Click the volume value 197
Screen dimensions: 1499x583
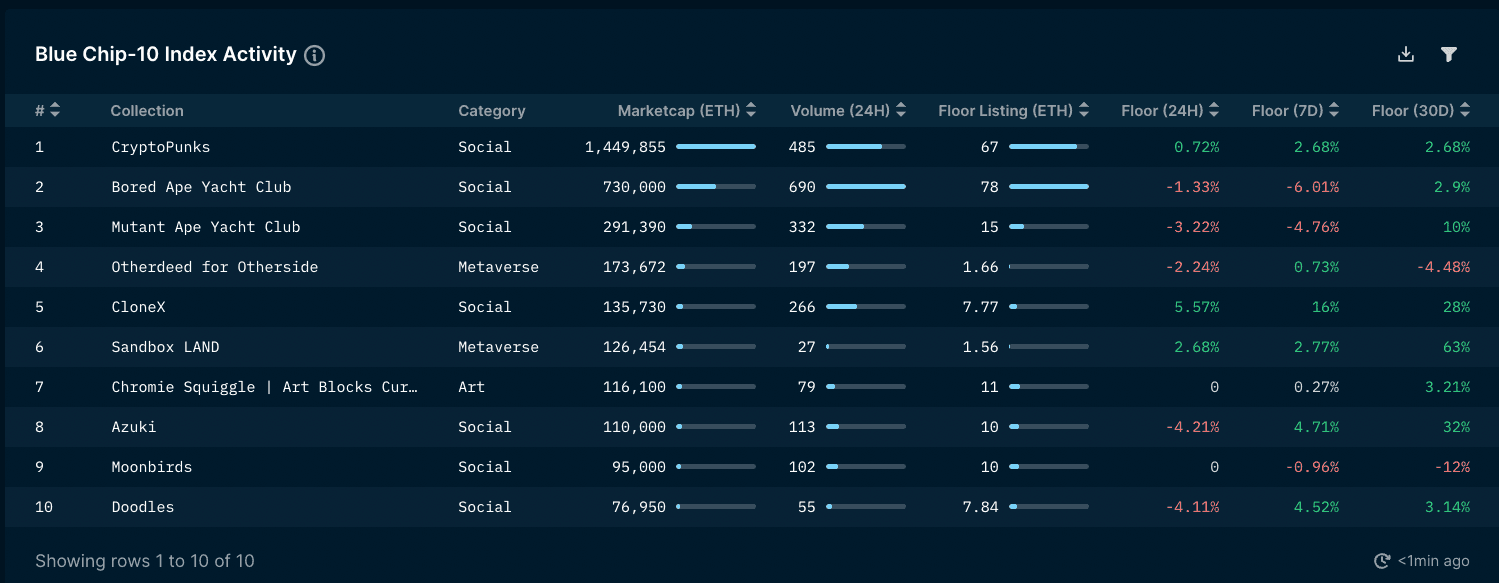click(x=802, y=267)
